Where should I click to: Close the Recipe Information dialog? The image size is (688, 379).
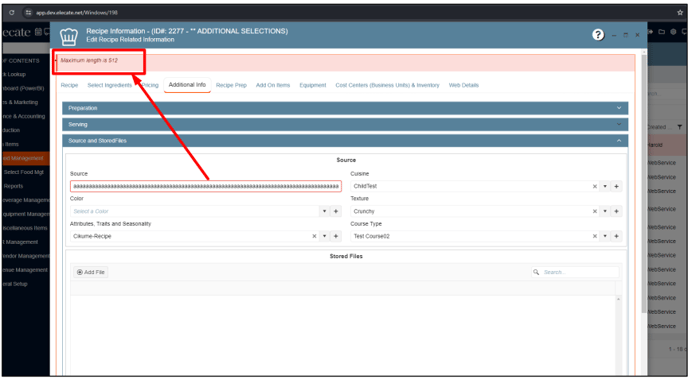pos(638,35)
